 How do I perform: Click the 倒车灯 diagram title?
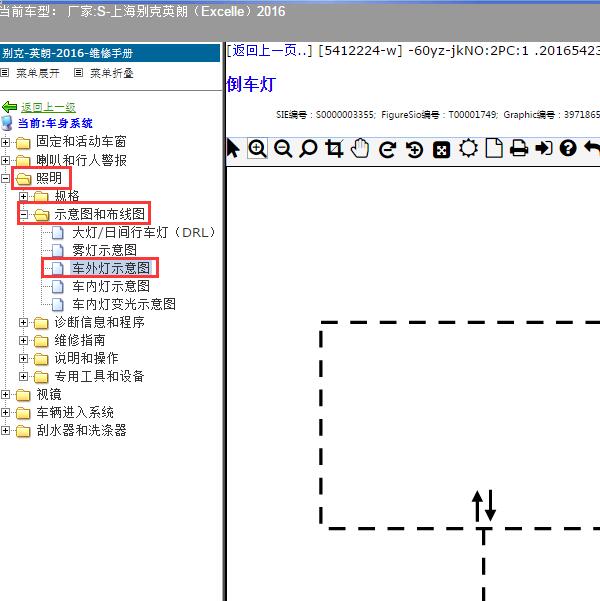251,84
